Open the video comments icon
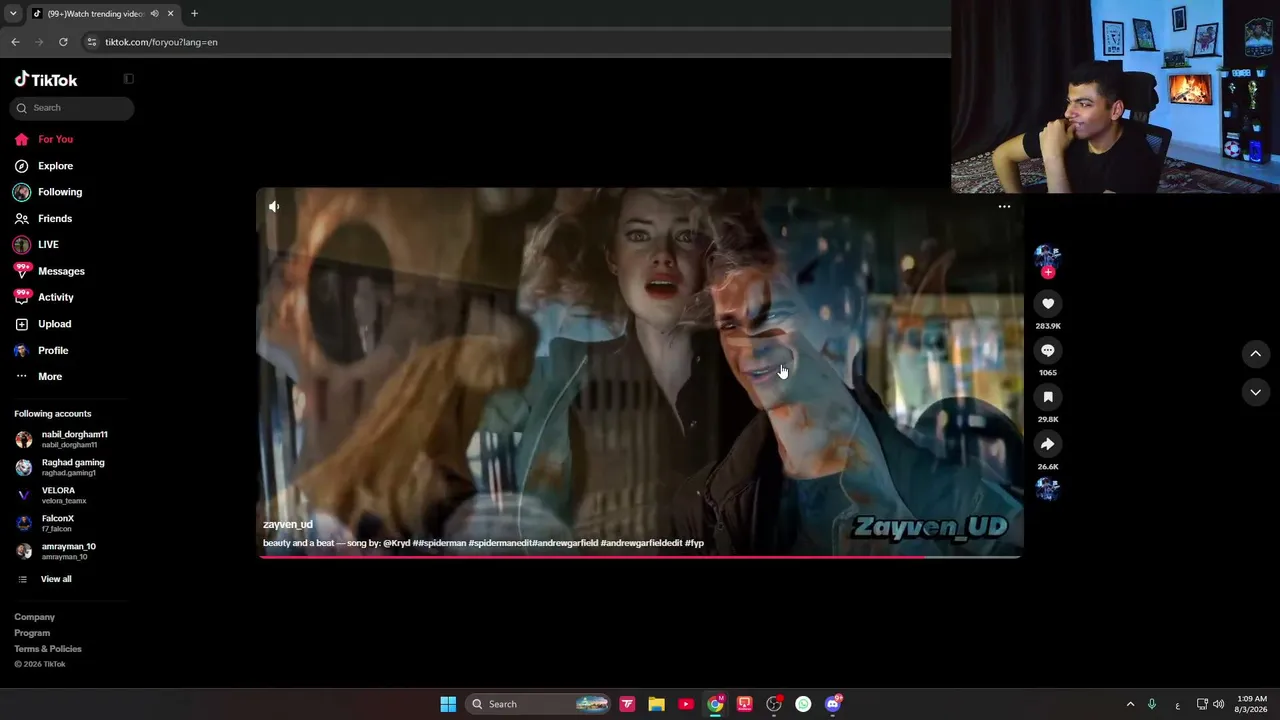1280x720 pixels. 1048,350
